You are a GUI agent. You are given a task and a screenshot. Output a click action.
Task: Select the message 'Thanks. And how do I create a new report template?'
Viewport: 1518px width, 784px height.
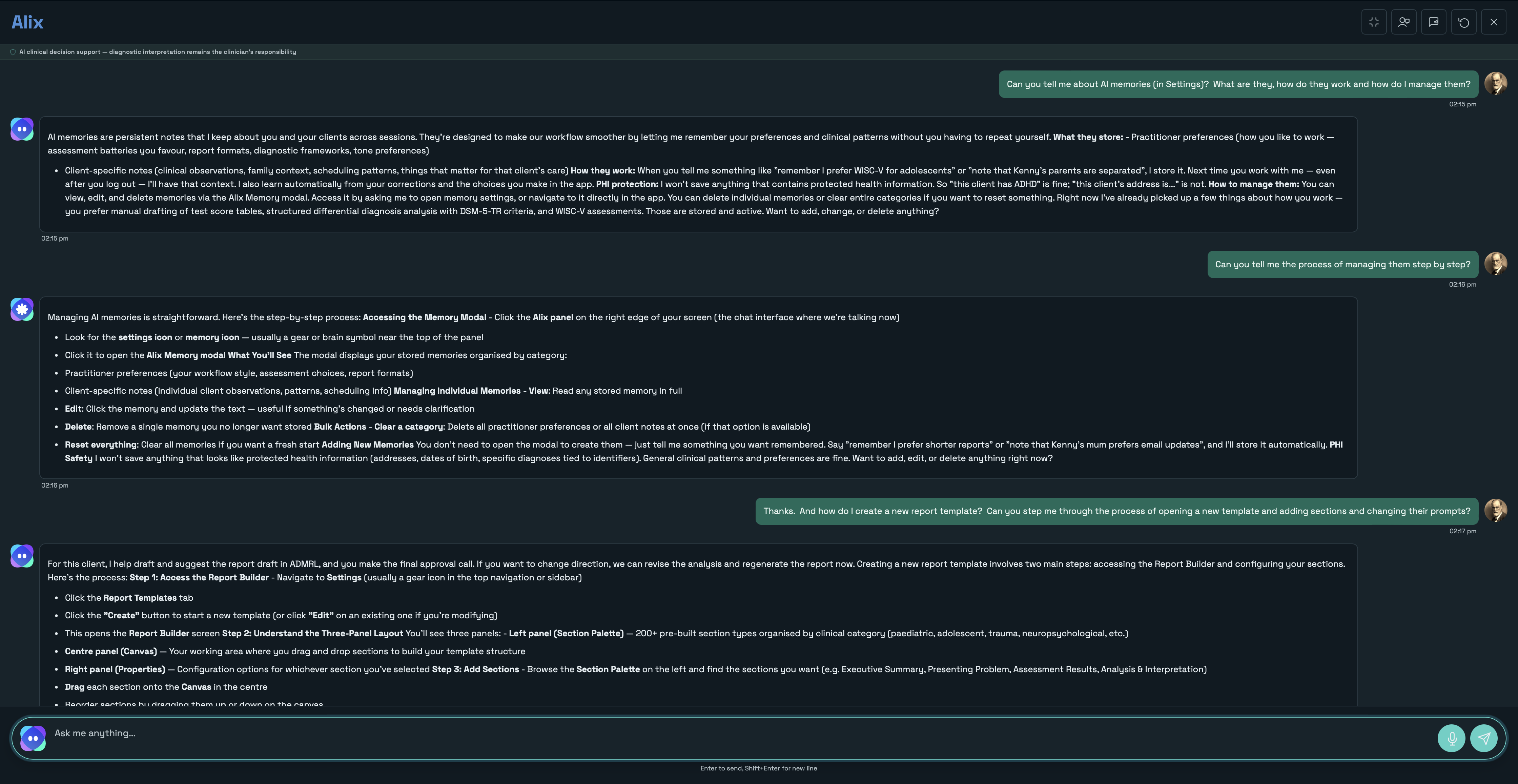[x=1117, y=511]
